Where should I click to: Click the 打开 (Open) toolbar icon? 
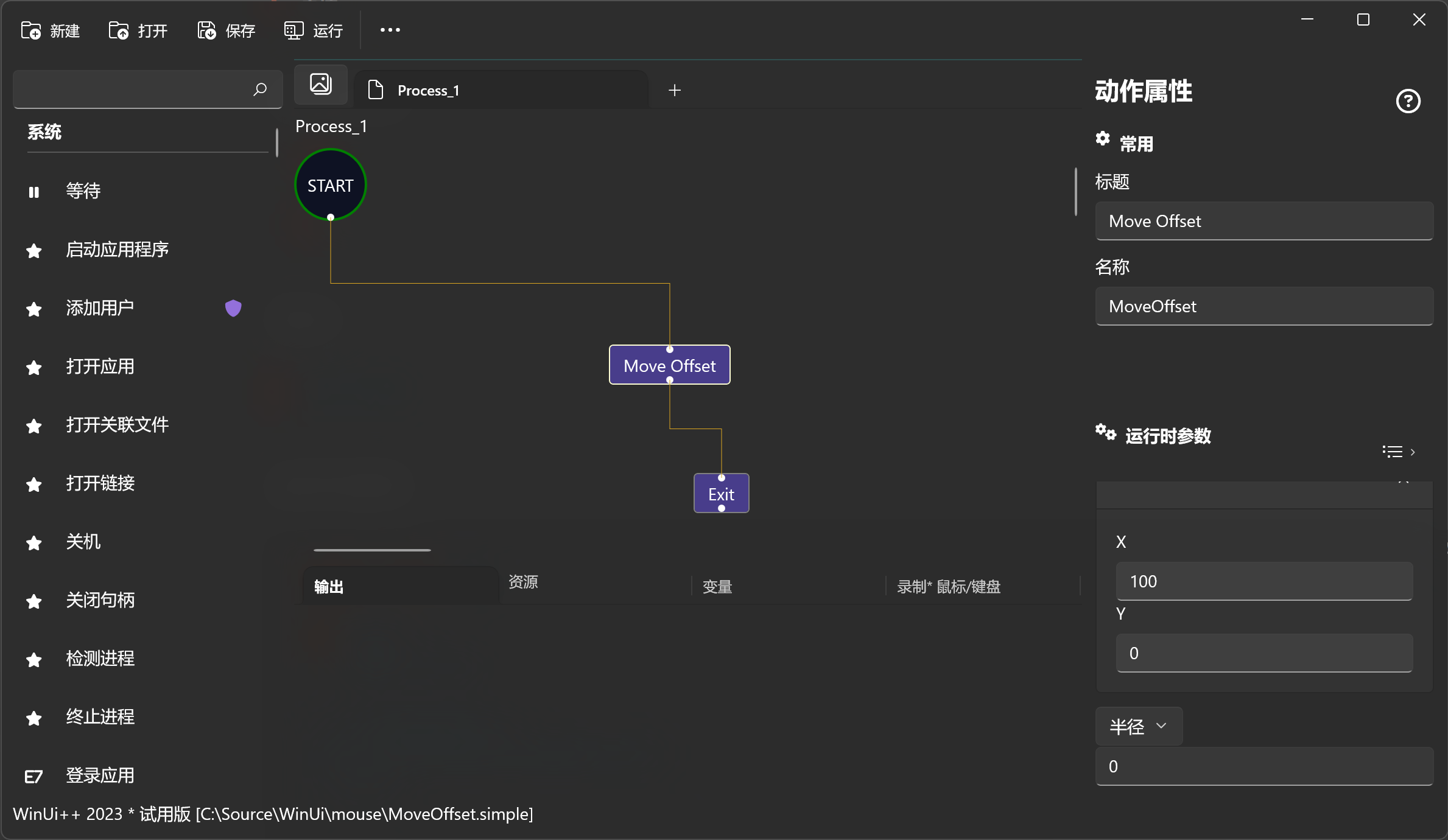(118, 30)
